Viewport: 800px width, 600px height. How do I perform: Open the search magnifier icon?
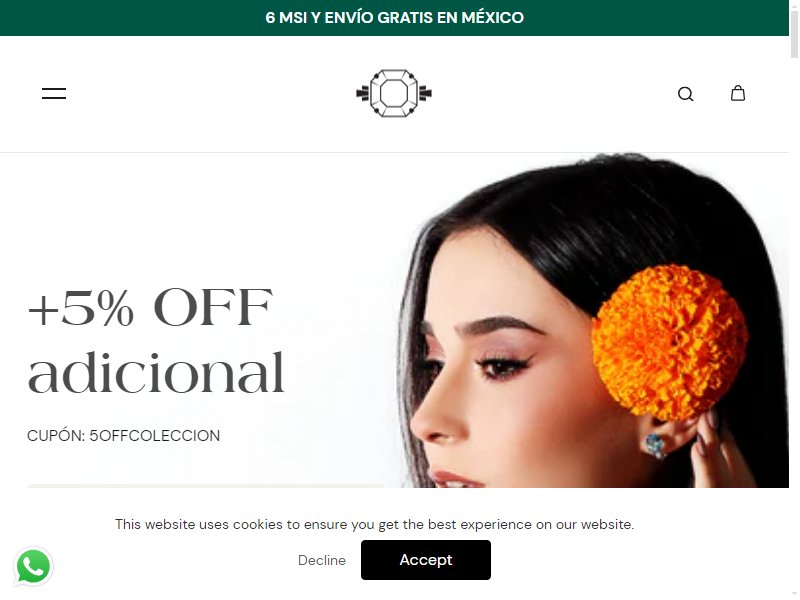pyautogui.click(x=685, y=94)
